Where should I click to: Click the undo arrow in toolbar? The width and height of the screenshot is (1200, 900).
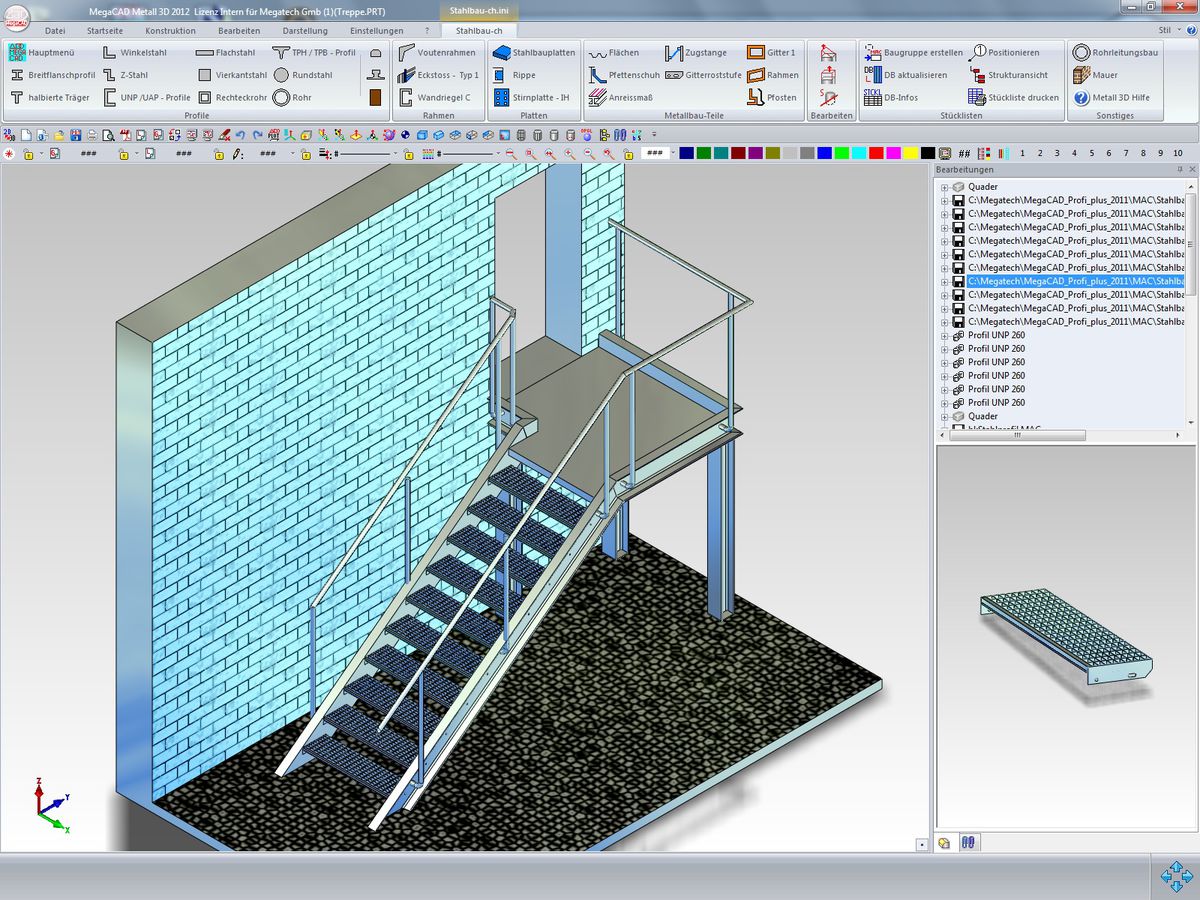pyautogui.click(x=240, y=135)
